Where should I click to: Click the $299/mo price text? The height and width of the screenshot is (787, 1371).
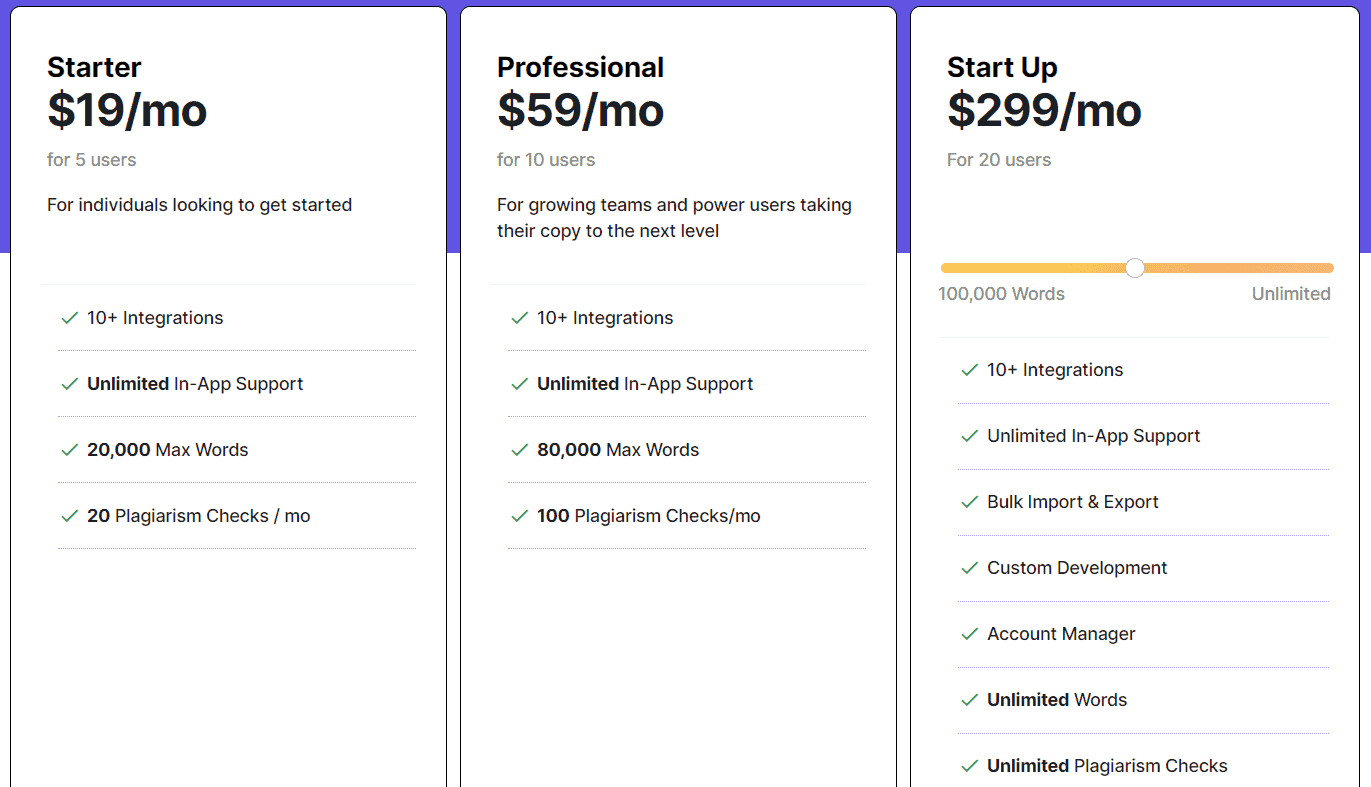click(1044, 110)
